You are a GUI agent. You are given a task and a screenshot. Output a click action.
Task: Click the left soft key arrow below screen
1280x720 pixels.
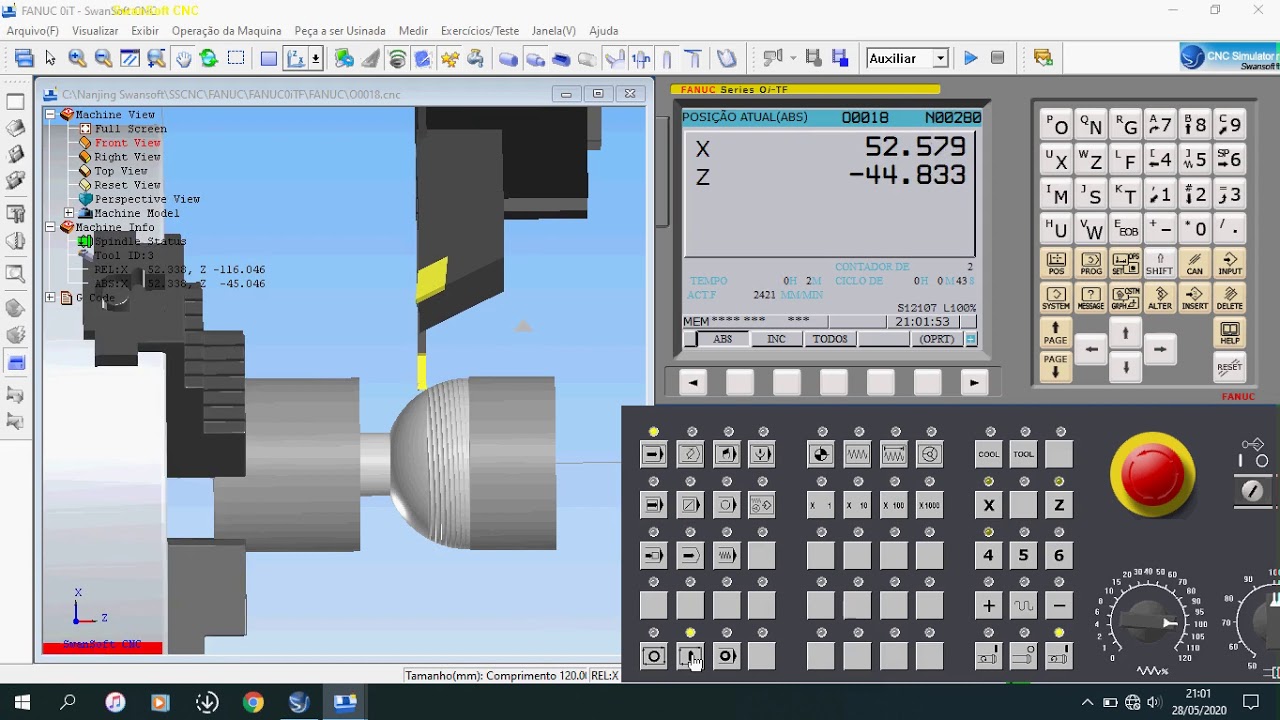(693, 383)
